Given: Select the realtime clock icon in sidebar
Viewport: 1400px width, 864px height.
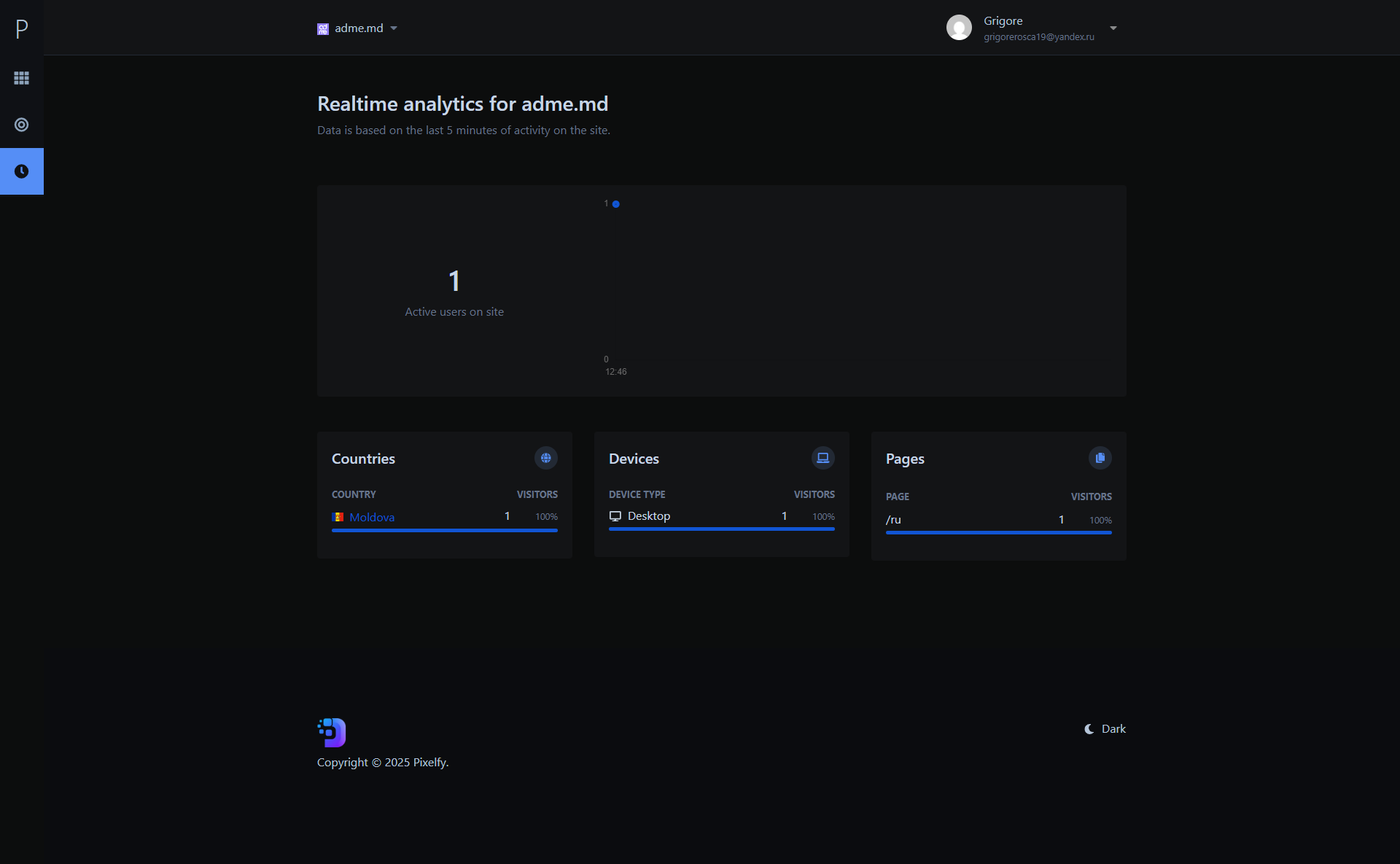Looking at the screenshot, I should click(22, 171).
